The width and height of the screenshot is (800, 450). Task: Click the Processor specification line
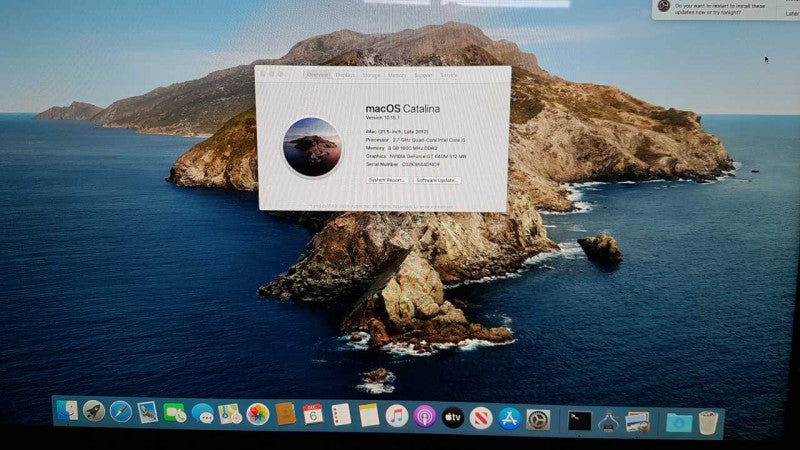click(x=415, y=140)
